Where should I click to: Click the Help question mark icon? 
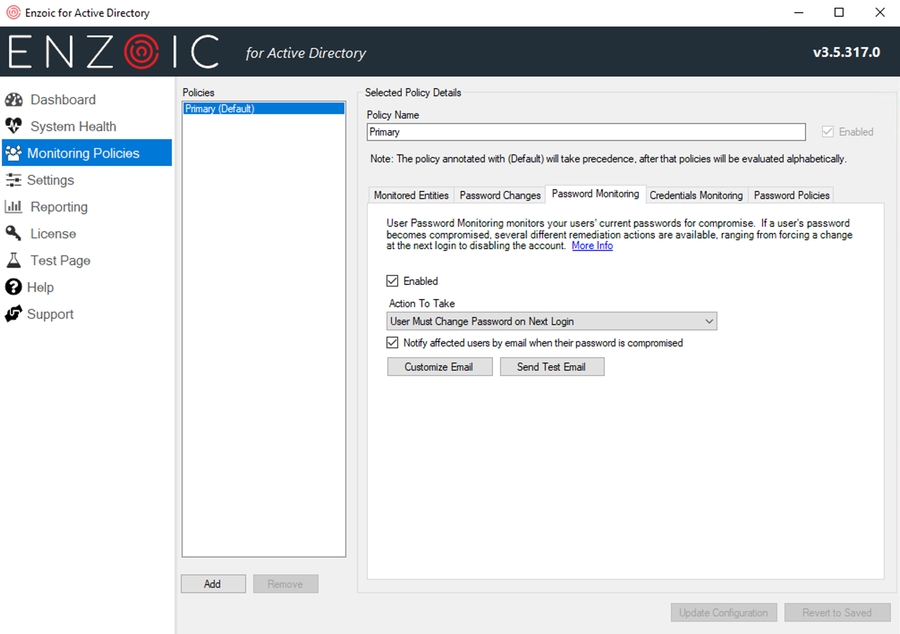click(x=14, y=287)
